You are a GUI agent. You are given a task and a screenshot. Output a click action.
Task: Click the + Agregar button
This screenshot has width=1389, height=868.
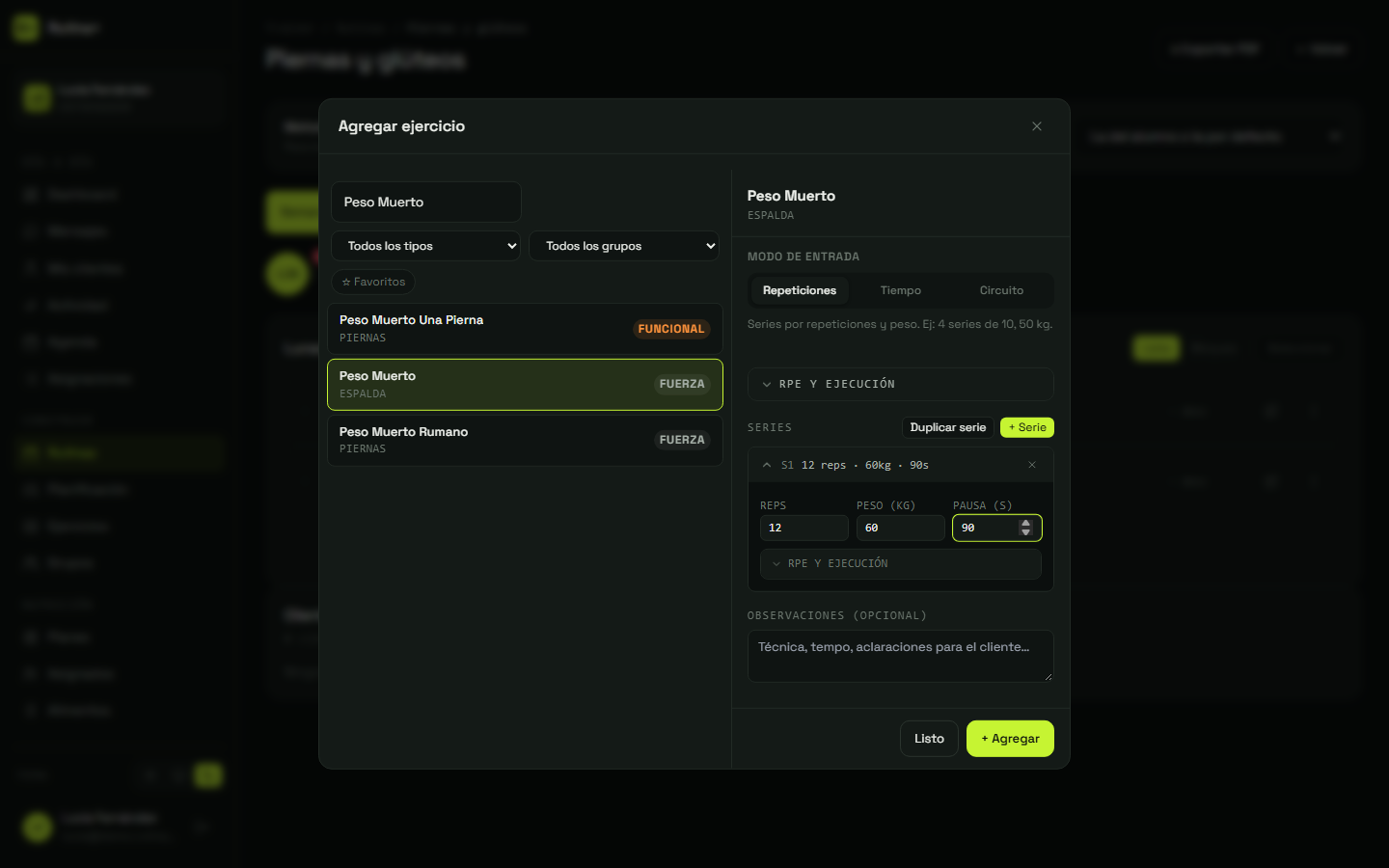(1010, 739)
